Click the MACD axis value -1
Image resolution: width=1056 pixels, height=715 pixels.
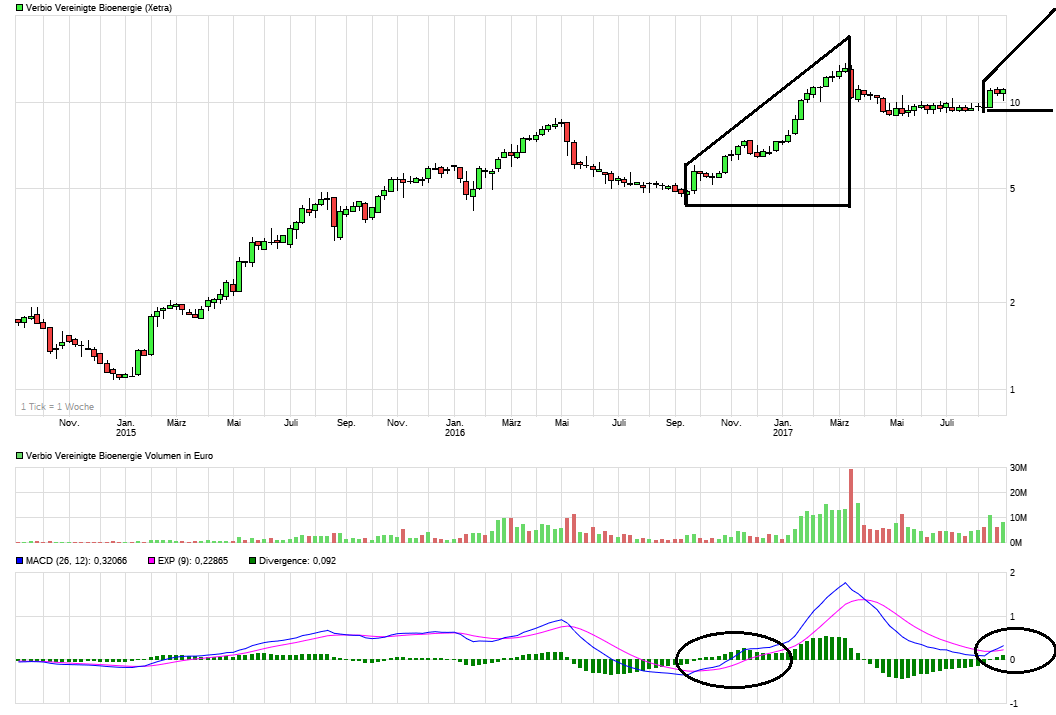click(1014, 704)
